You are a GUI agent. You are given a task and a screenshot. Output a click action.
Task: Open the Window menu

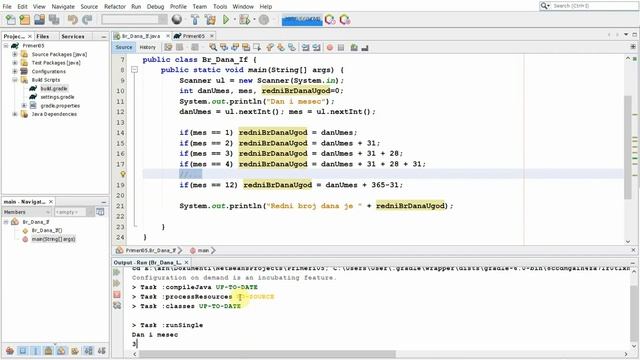click(243, 7)
